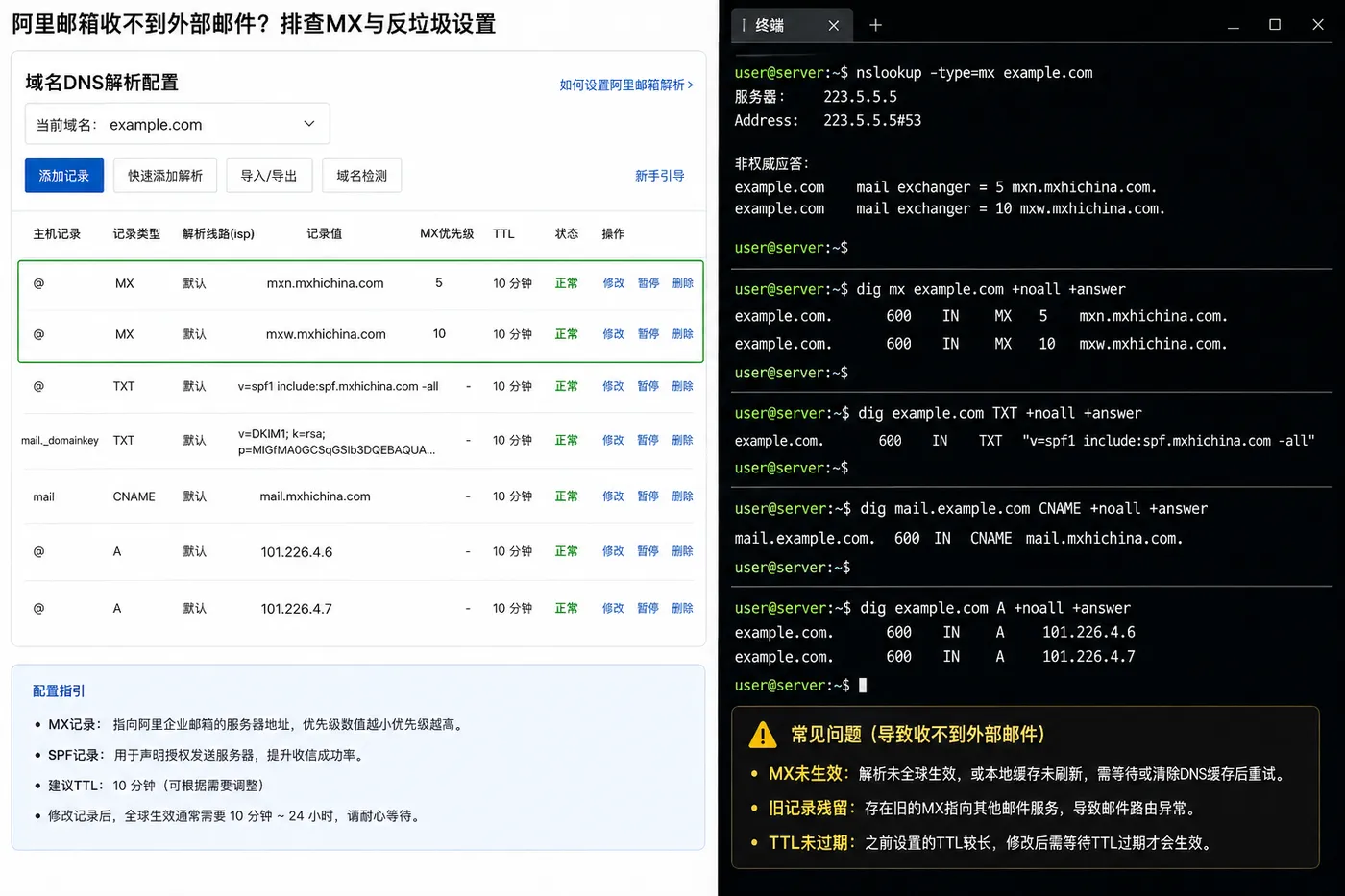Select record value mxw.mxhichina.com in table
This screenshot has height=896, width=1345.
(326, 334)
